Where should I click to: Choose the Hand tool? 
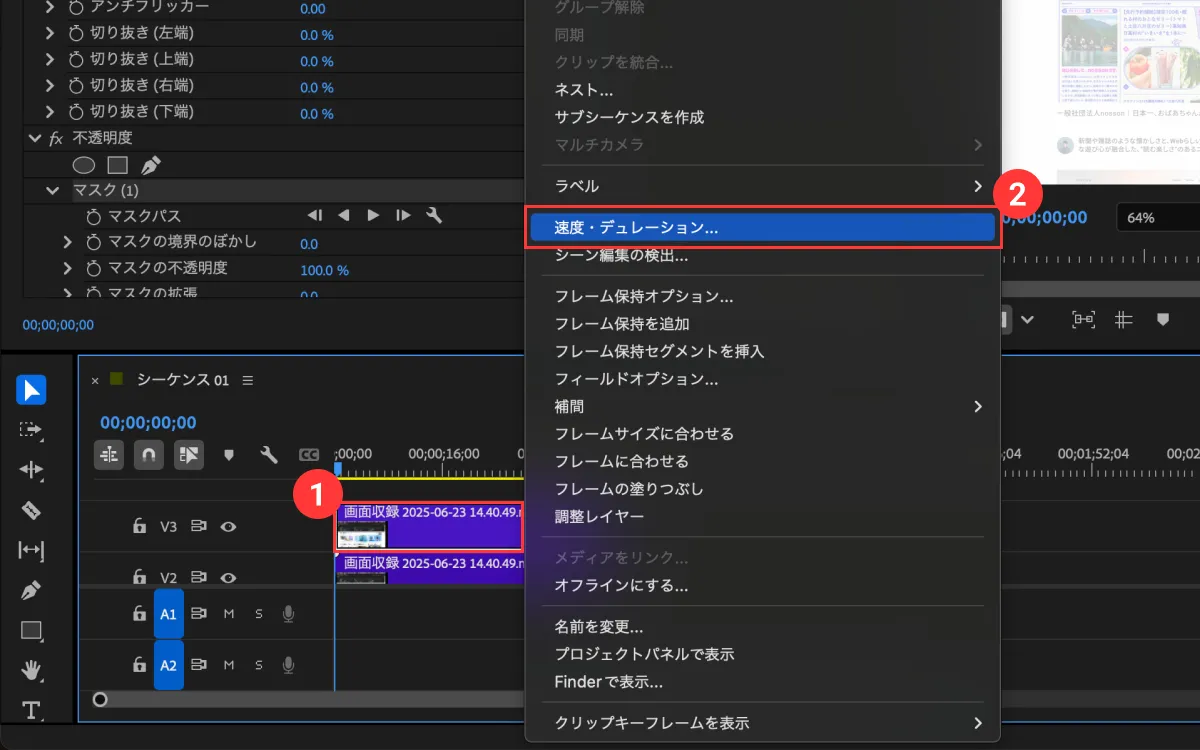(x=31, y=670)
